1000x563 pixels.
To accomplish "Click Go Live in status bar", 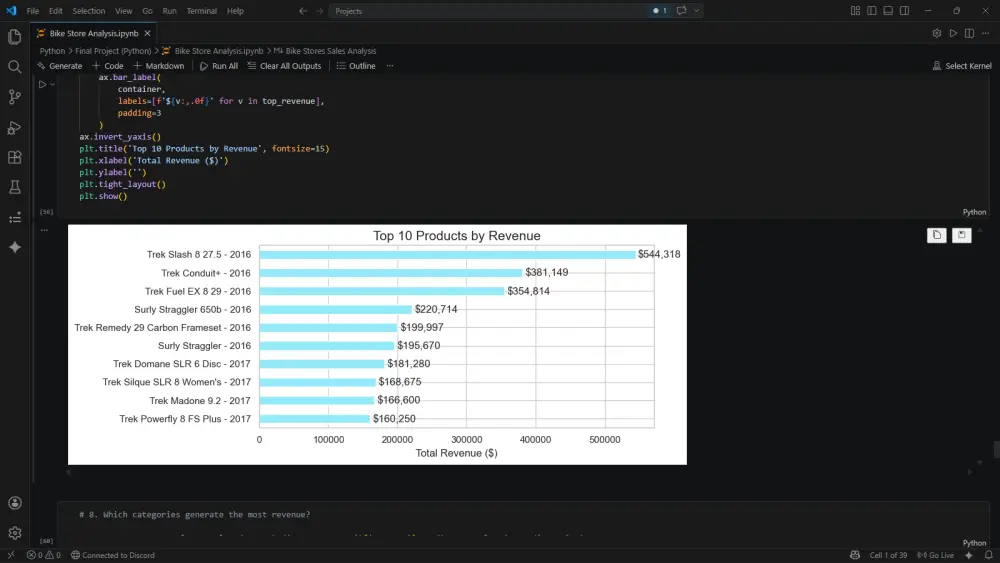I will point(935,555).
